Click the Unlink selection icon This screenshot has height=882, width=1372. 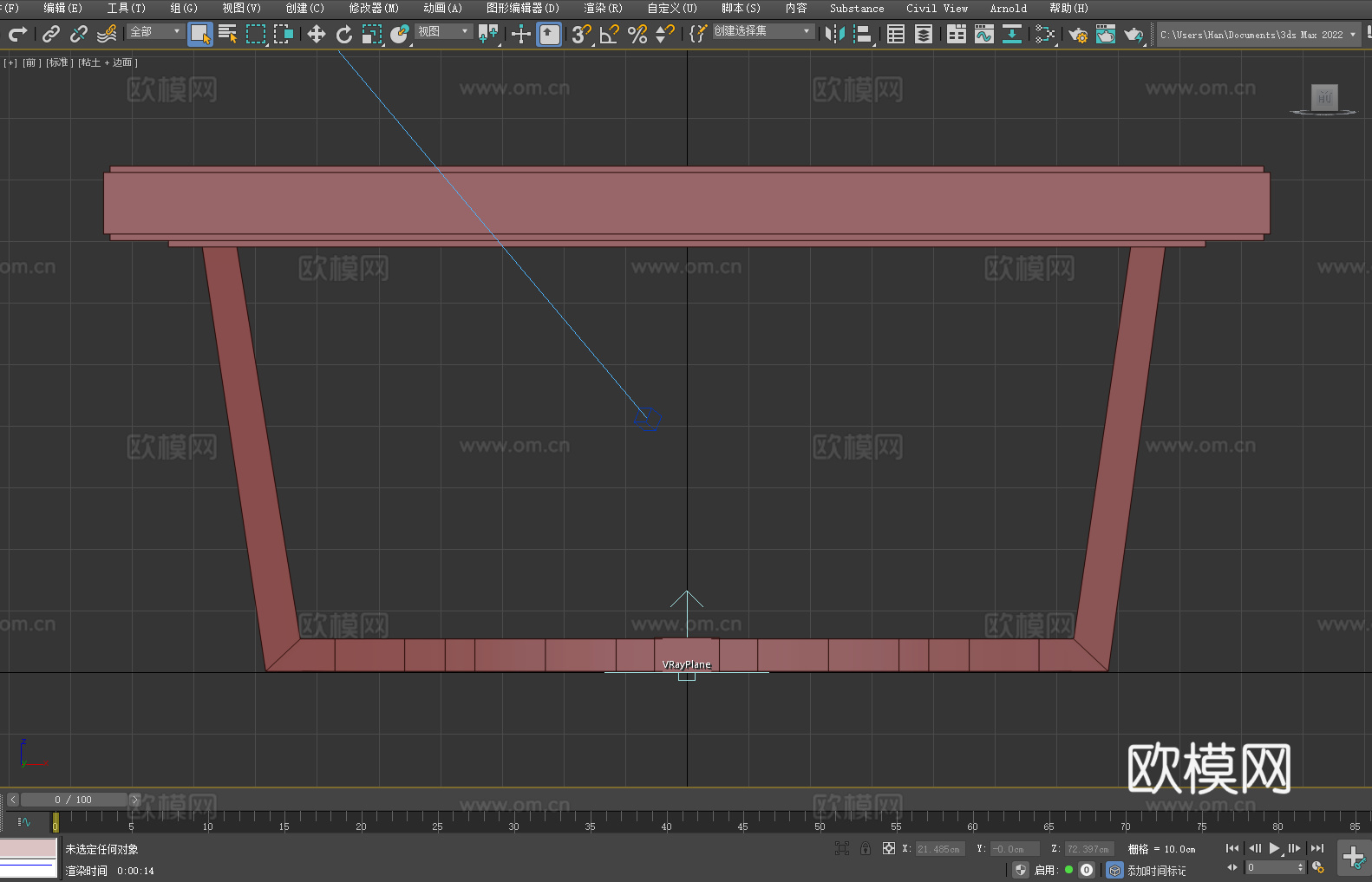coord(79,34)
